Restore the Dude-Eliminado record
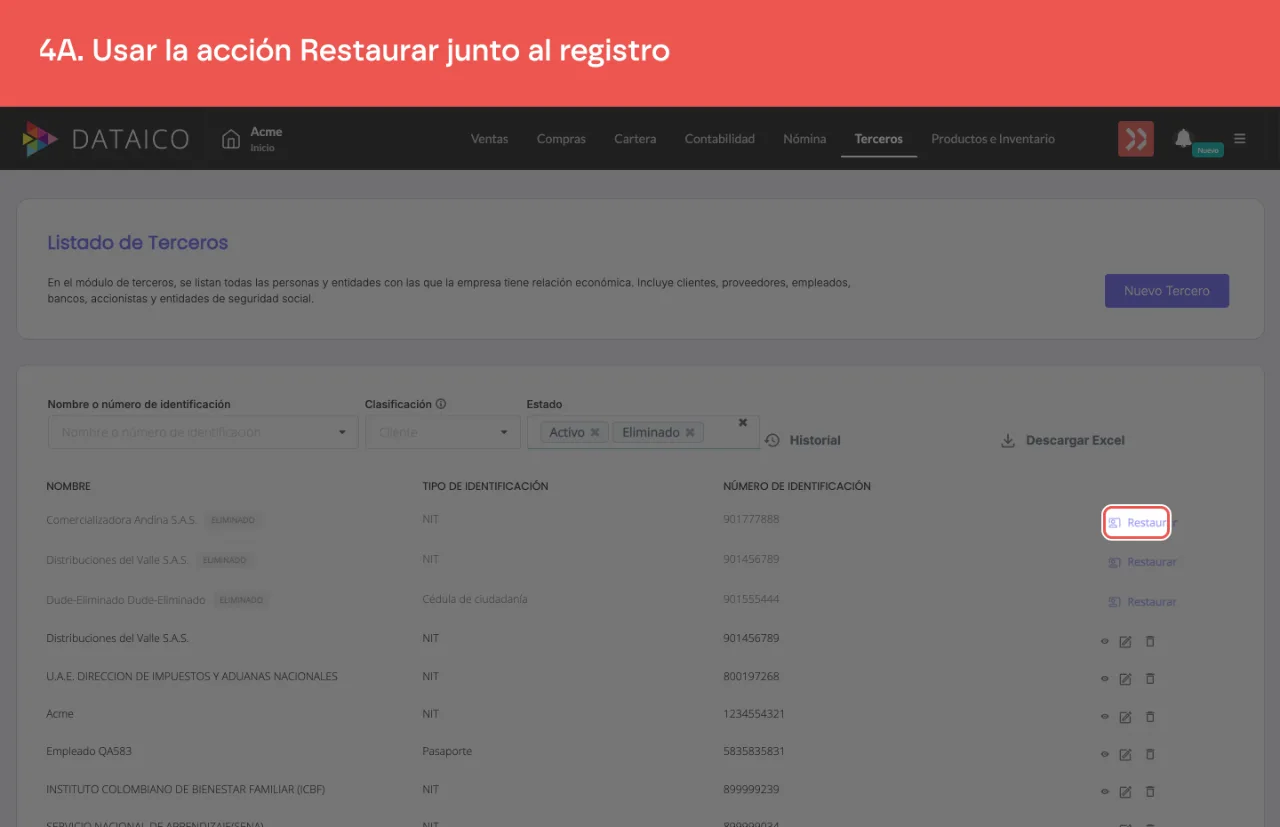 click(x=1142, y=602)
